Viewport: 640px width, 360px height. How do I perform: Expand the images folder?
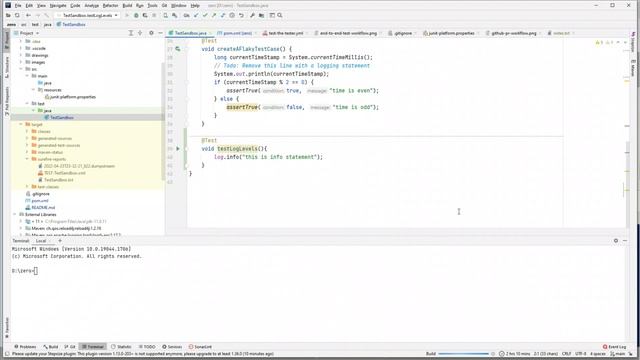click(21, 62)
